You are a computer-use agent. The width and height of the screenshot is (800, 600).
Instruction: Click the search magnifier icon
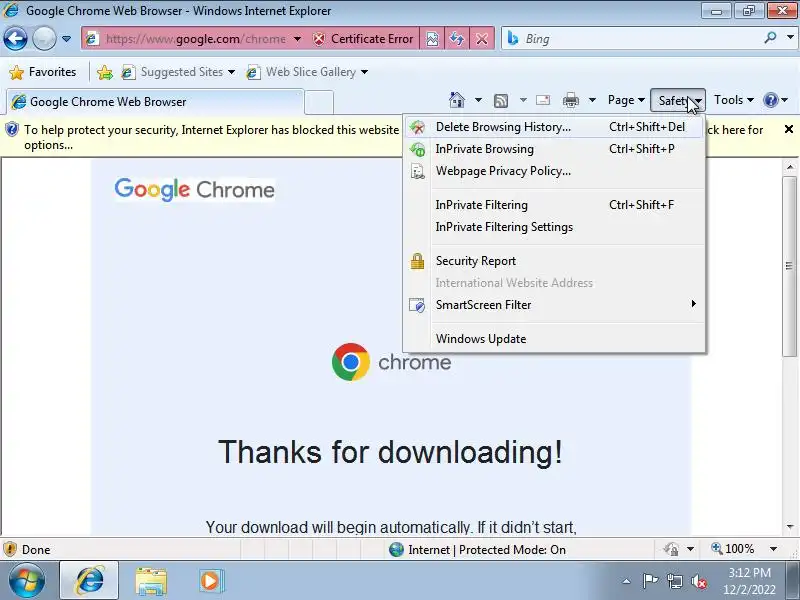[x=770, y=38]
